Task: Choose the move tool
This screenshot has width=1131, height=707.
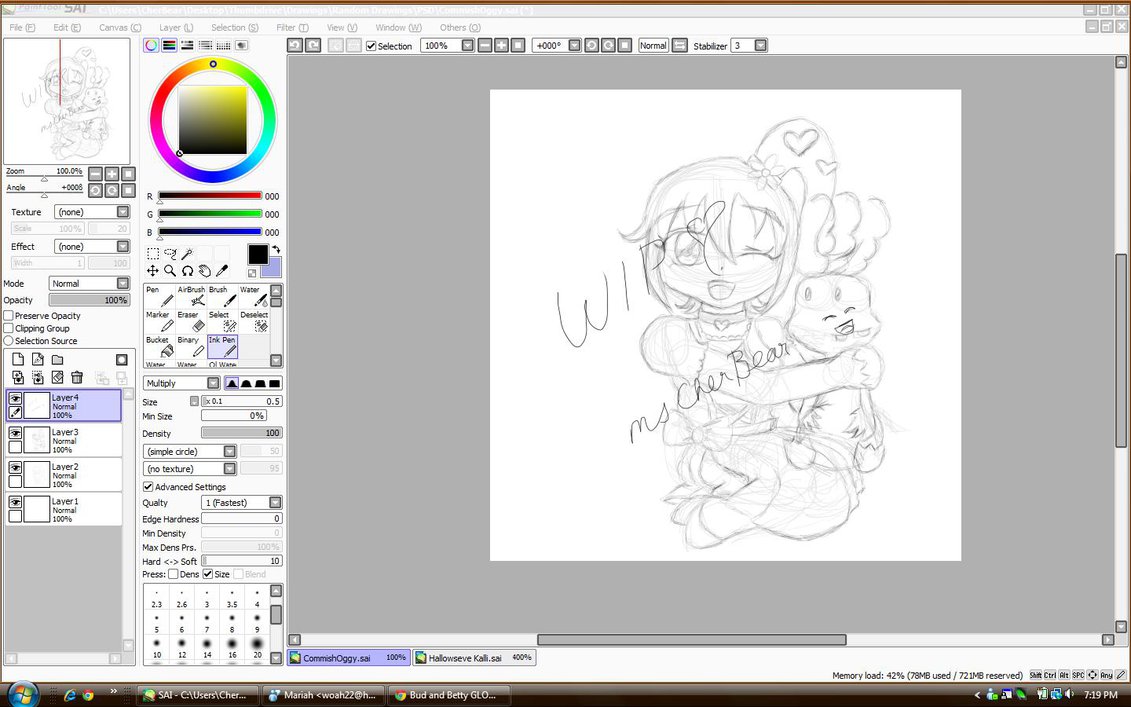Action: (x=153, y=271)
